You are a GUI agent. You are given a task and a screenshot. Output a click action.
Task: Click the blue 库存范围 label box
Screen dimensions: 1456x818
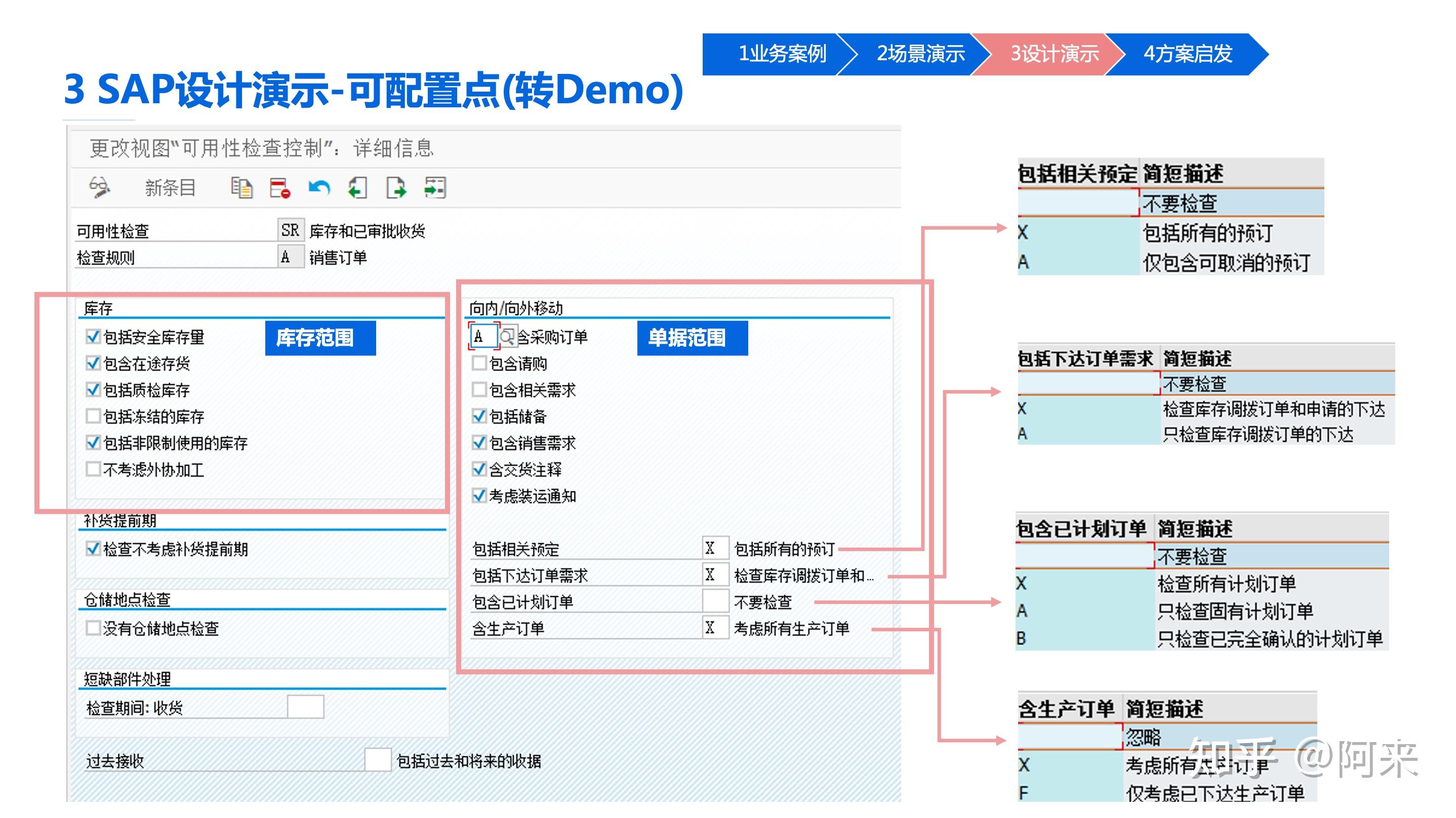320,338
